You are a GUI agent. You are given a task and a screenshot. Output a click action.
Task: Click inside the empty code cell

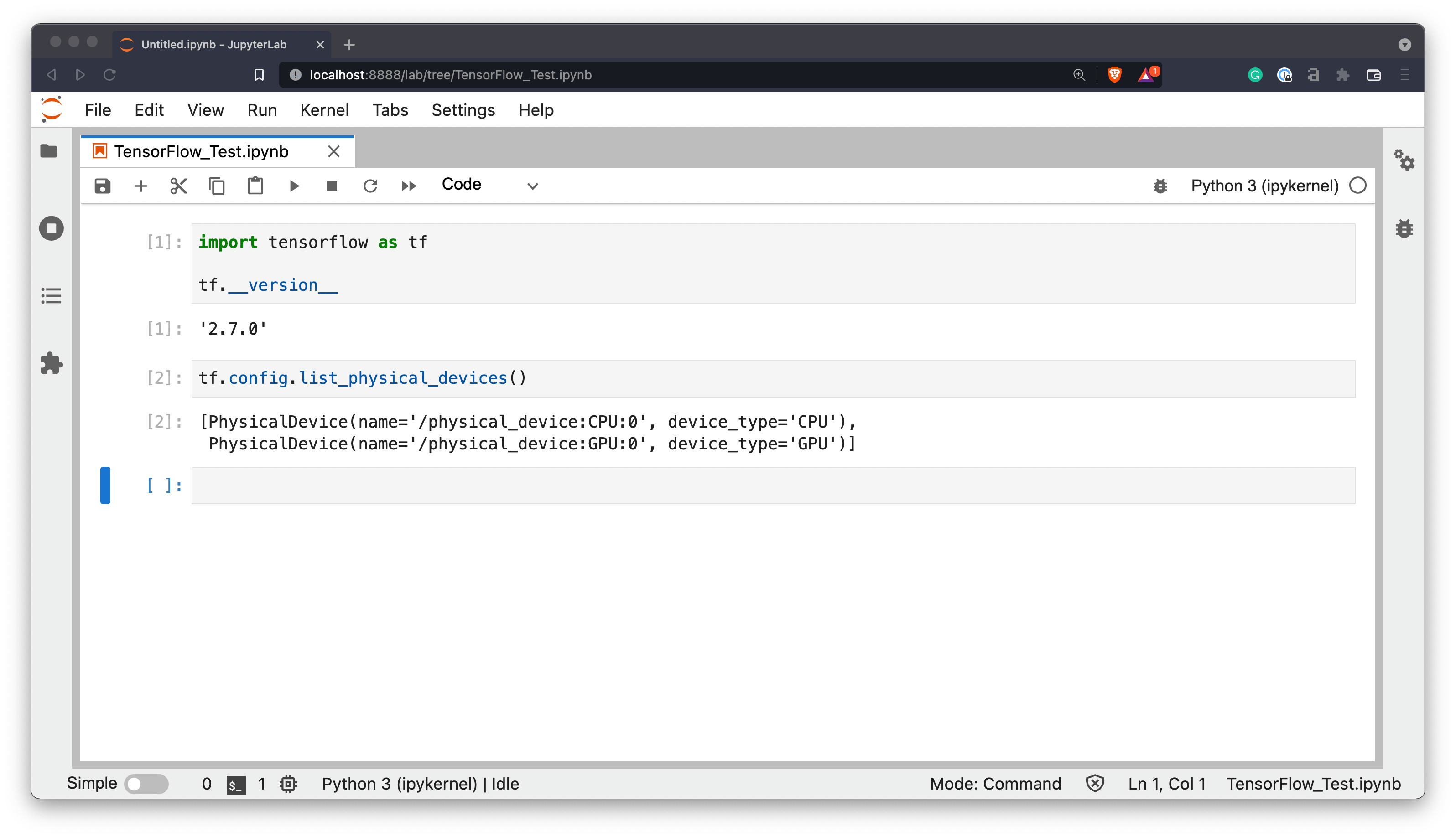(x=690, y=485)
